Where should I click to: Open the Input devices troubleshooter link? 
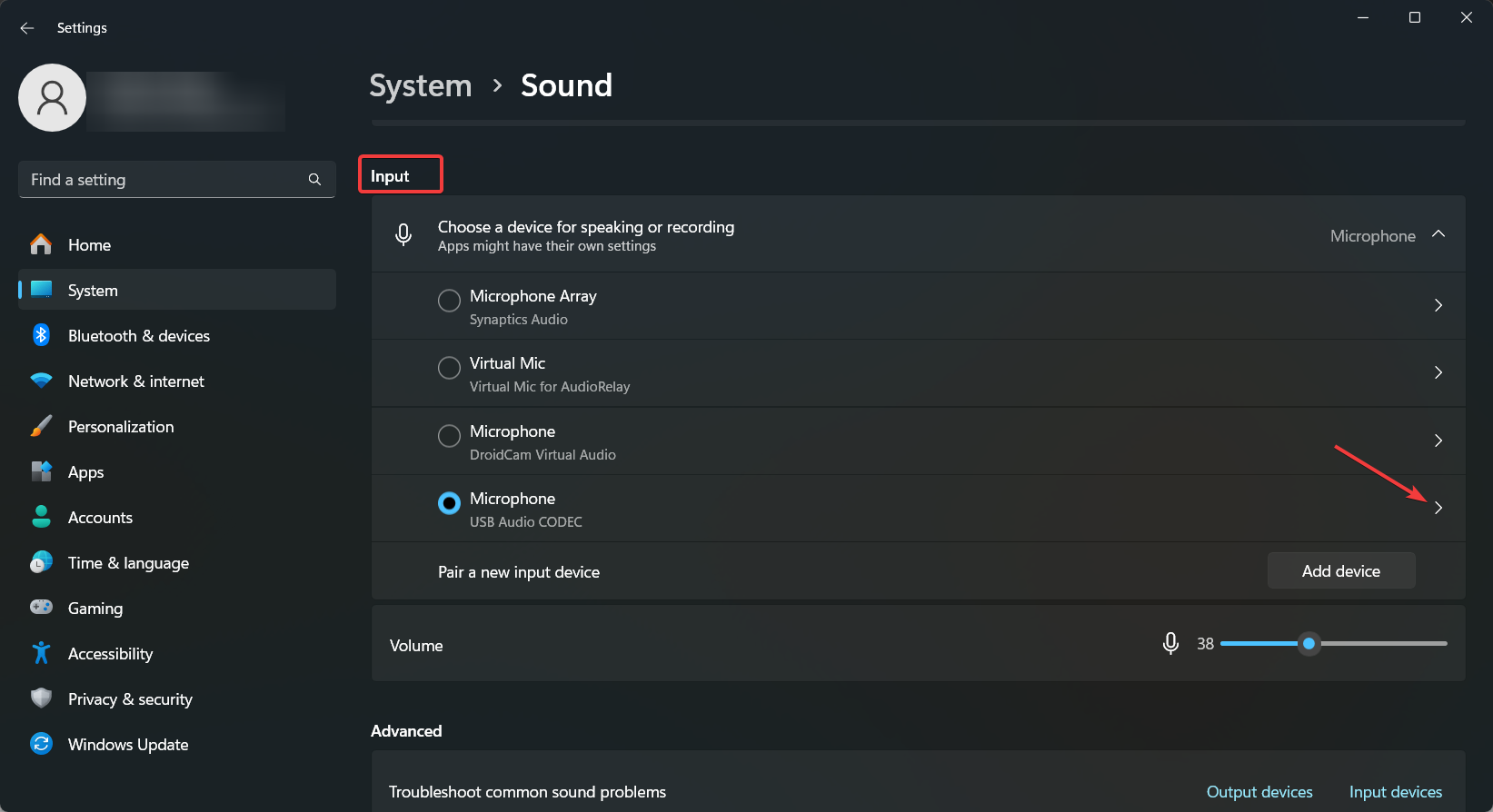click(1396, 792)
